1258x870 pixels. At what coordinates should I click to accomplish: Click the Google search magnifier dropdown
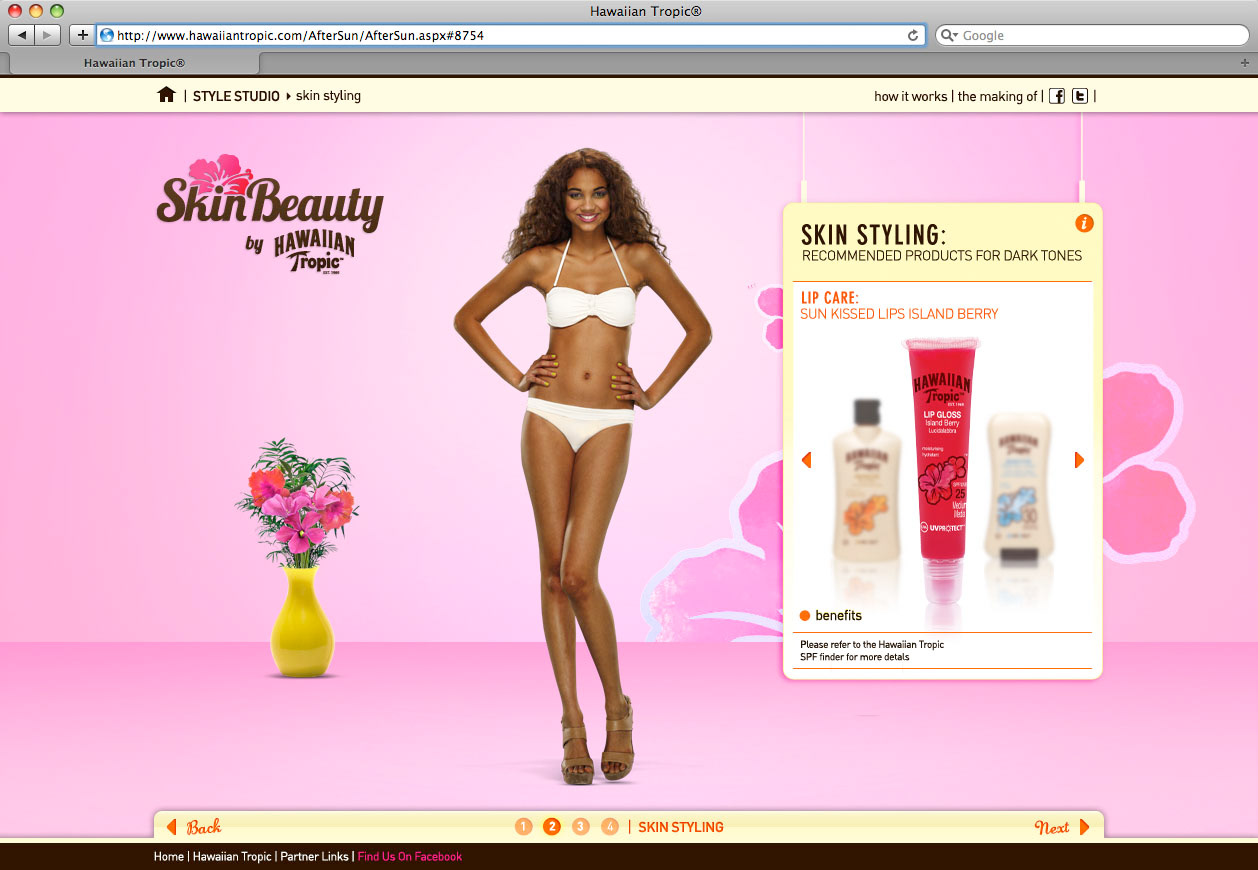pyautogui.click(x=949, y=35)
